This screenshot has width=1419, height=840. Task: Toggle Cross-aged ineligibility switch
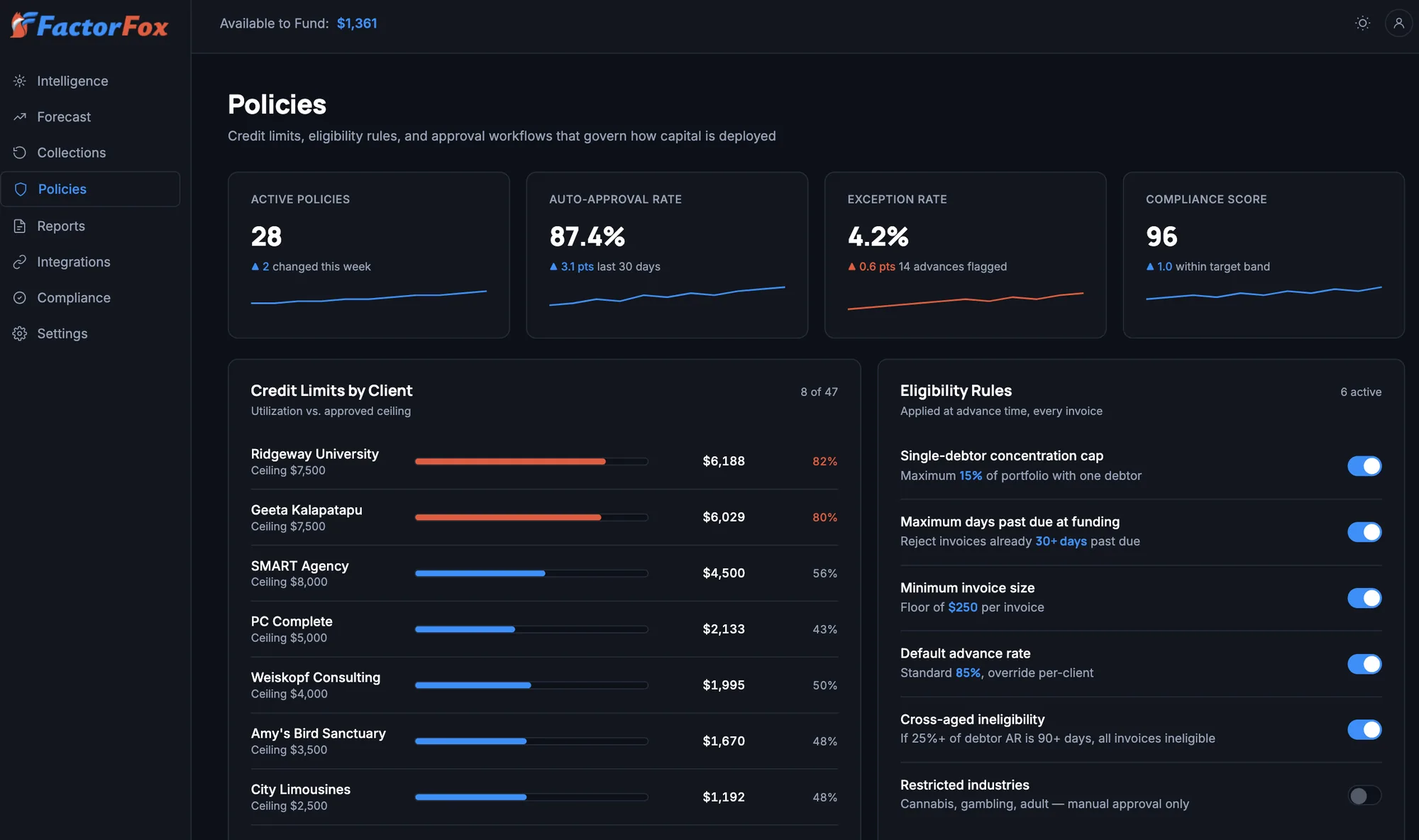pos(1364,729)
